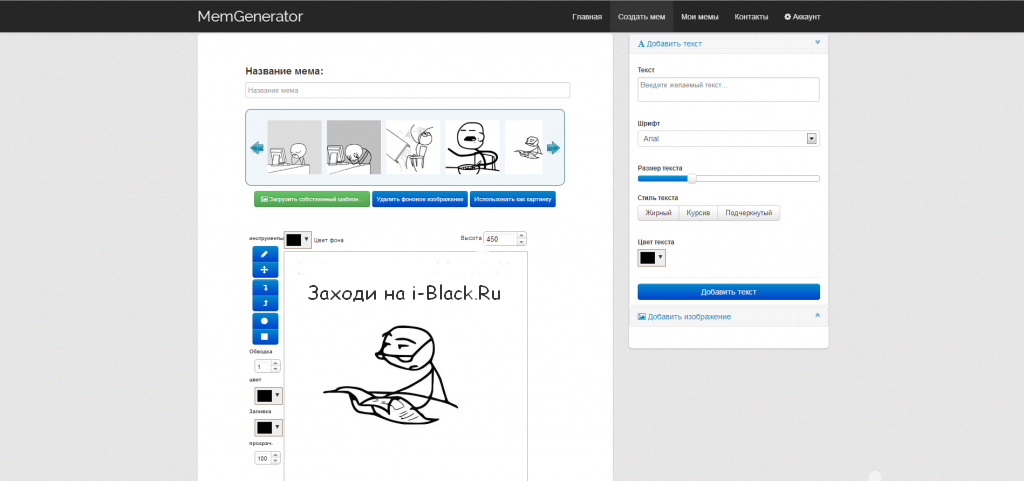Go to Главная in the navbar
Image resolution: width=1024 pixels, height=481 pixels.
point(586,17)
